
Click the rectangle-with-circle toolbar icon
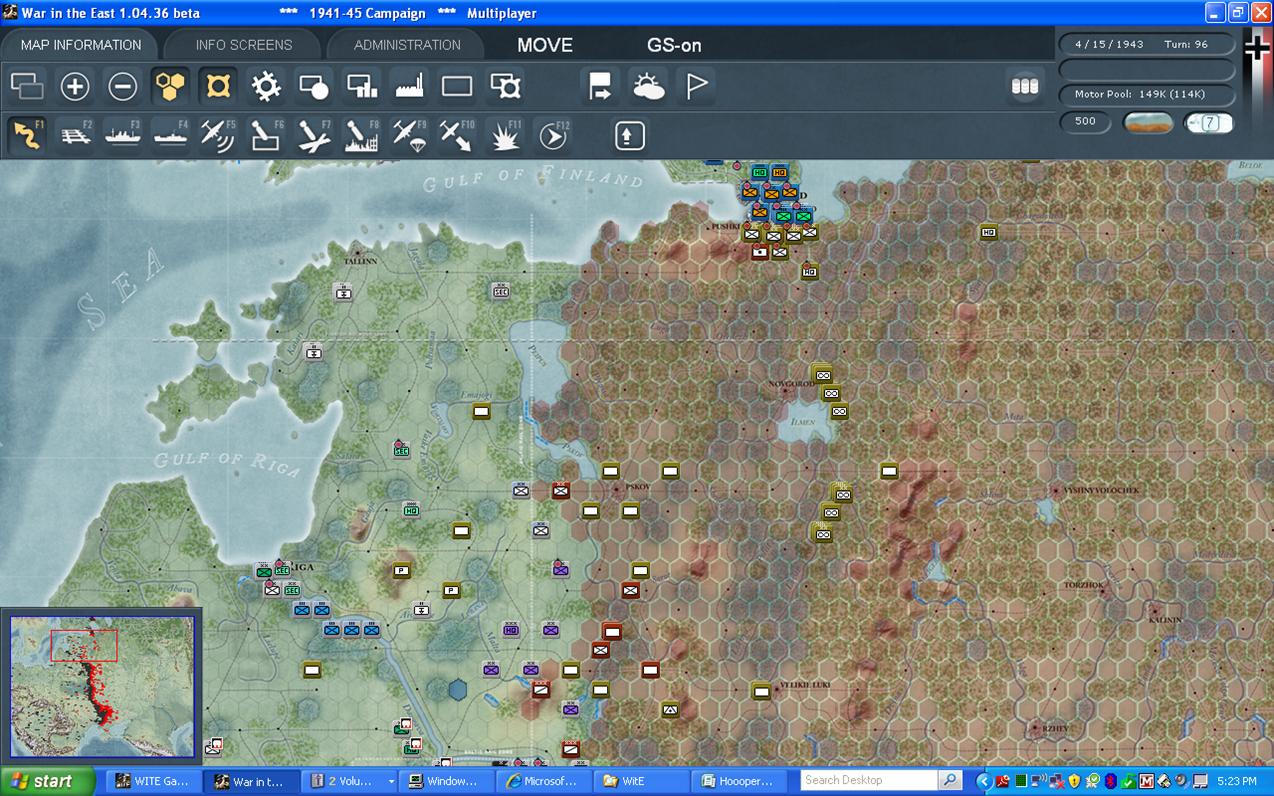[314, 87]
